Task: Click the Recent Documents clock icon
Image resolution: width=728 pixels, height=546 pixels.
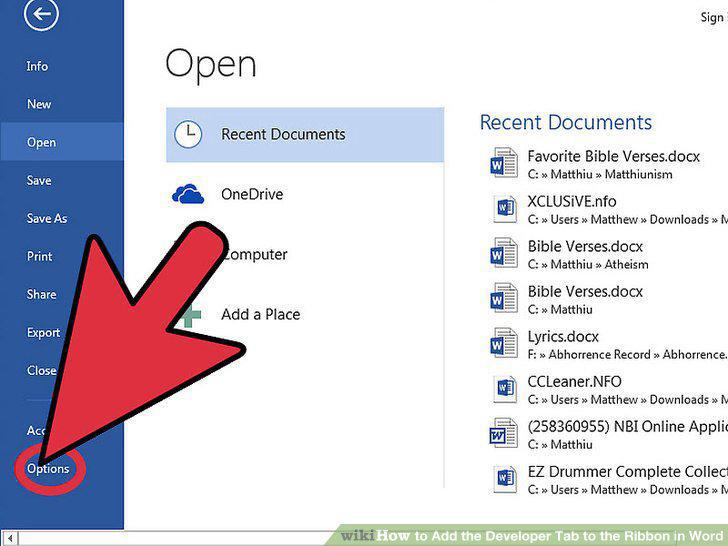Action: coord(188,135)
